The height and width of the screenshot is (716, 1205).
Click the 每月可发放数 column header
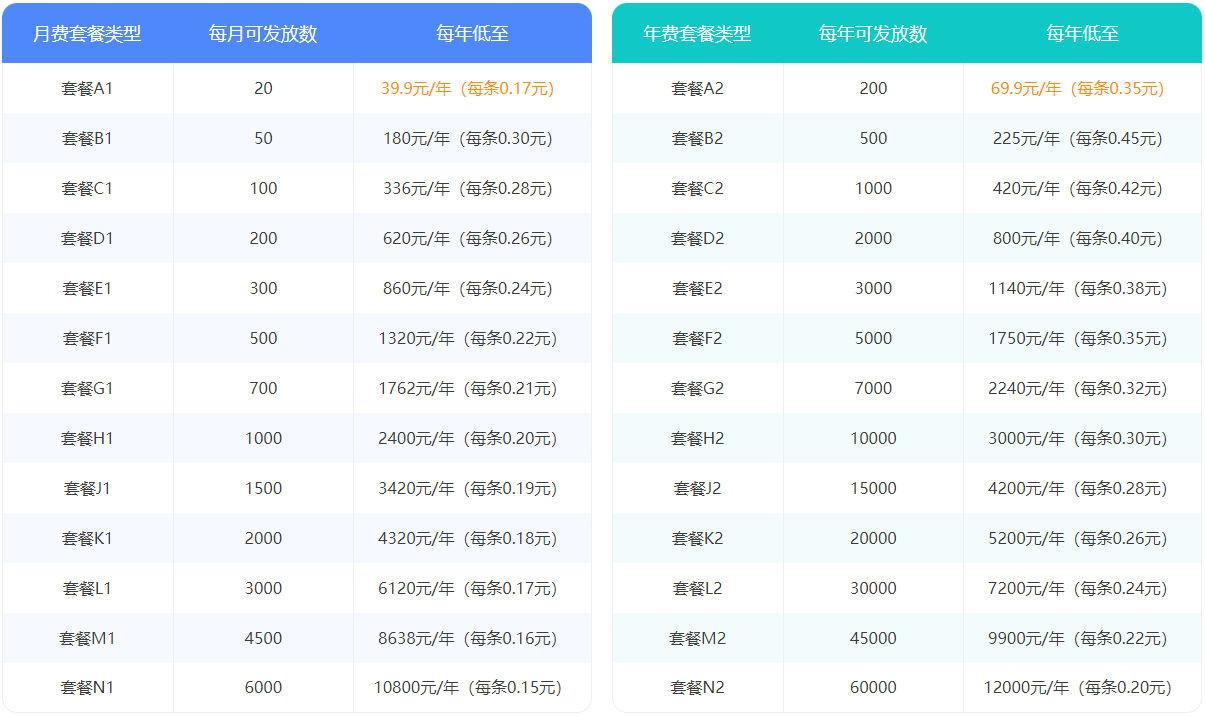coord(263,33)
